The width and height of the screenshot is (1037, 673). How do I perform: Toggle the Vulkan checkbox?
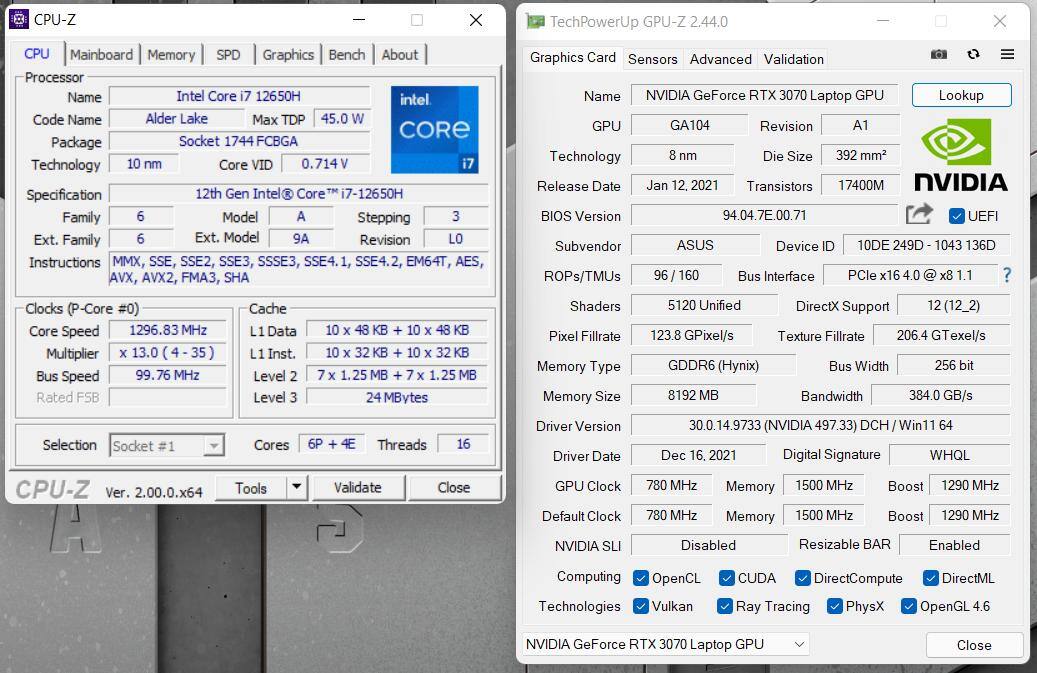[x=641, y=606]
